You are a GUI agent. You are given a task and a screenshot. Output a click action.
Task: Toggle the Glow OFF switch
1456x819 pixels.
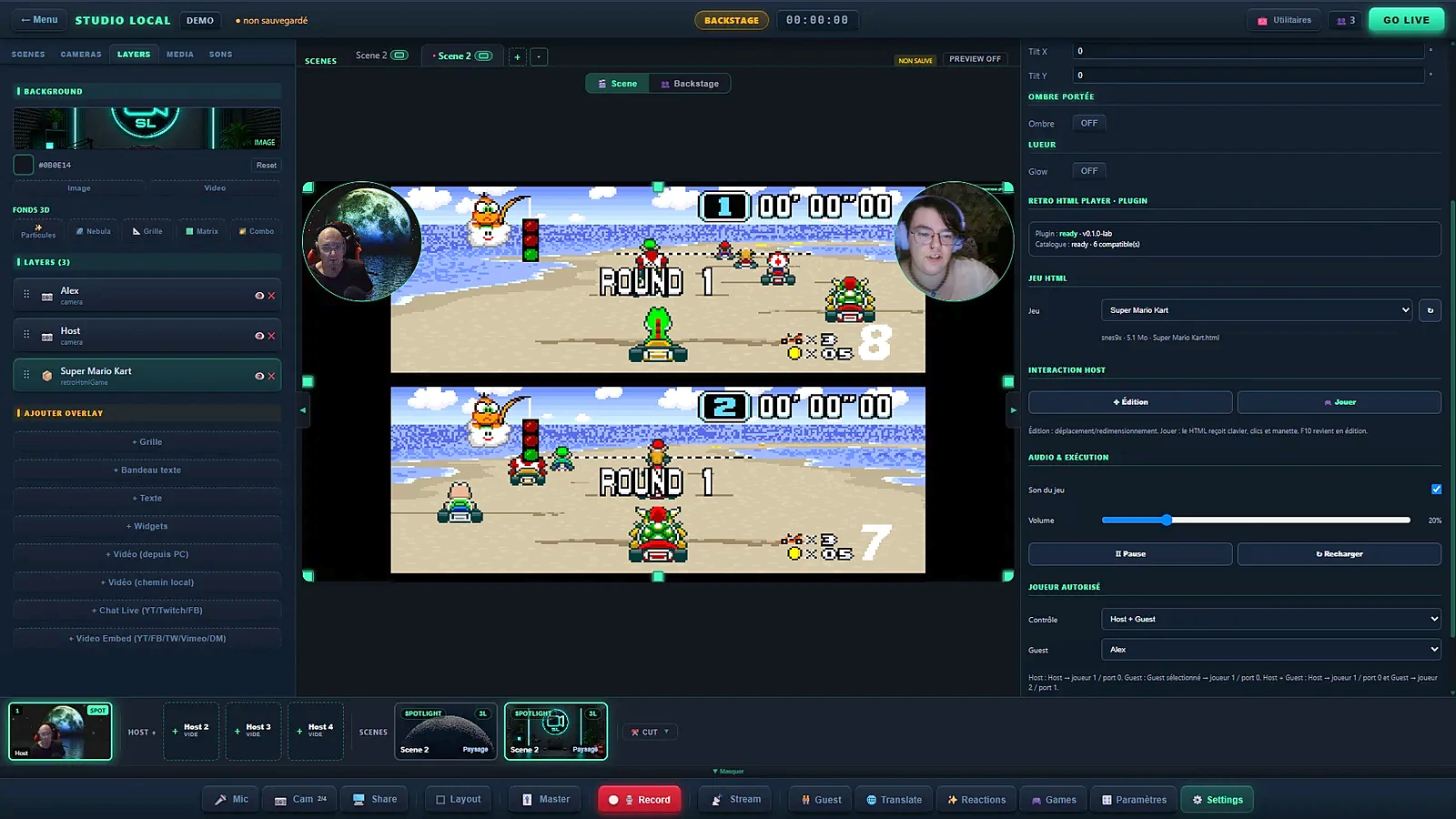(x=1089, y=171)
